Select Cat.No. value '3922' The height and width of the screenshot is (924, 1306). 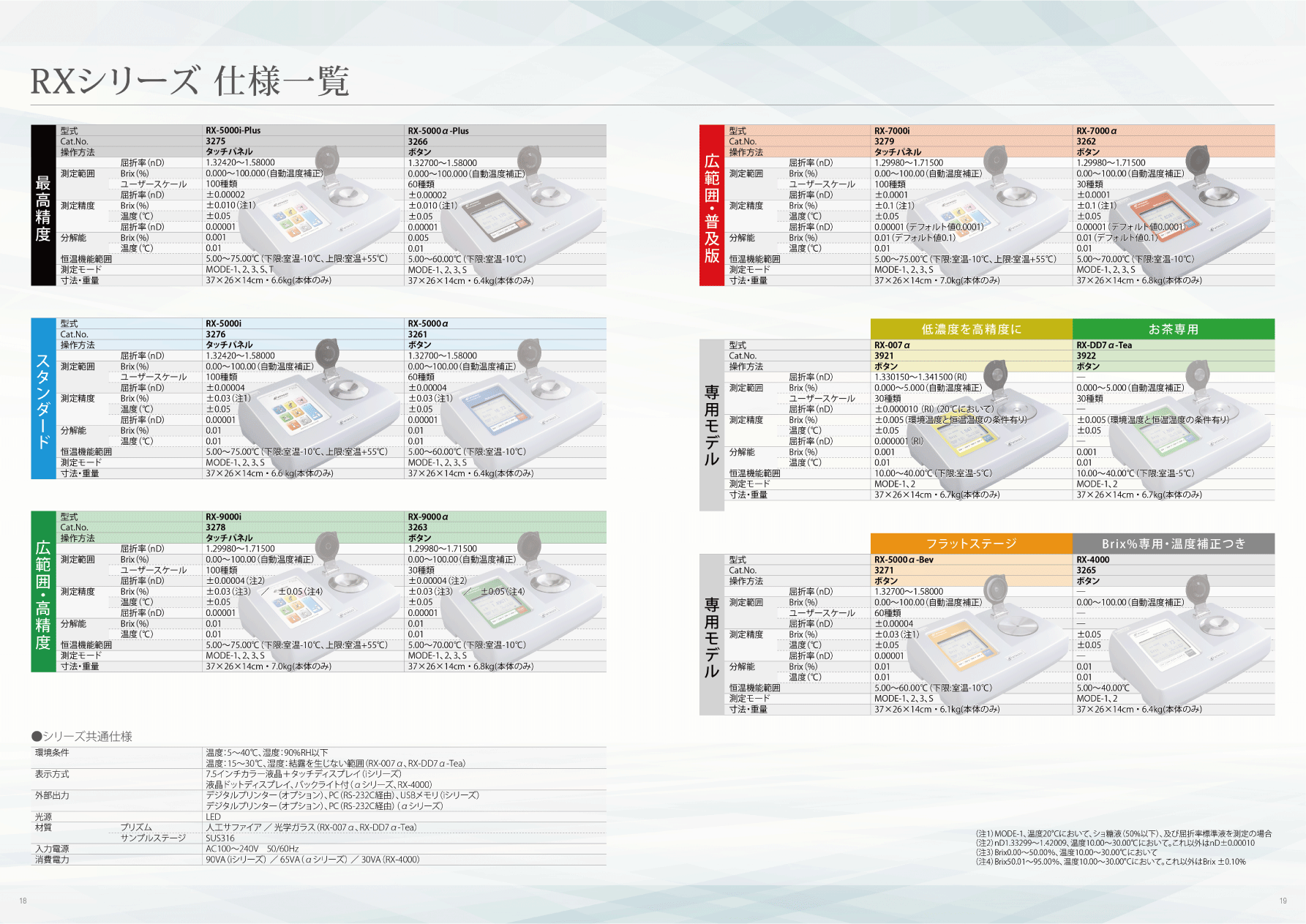1087,356
